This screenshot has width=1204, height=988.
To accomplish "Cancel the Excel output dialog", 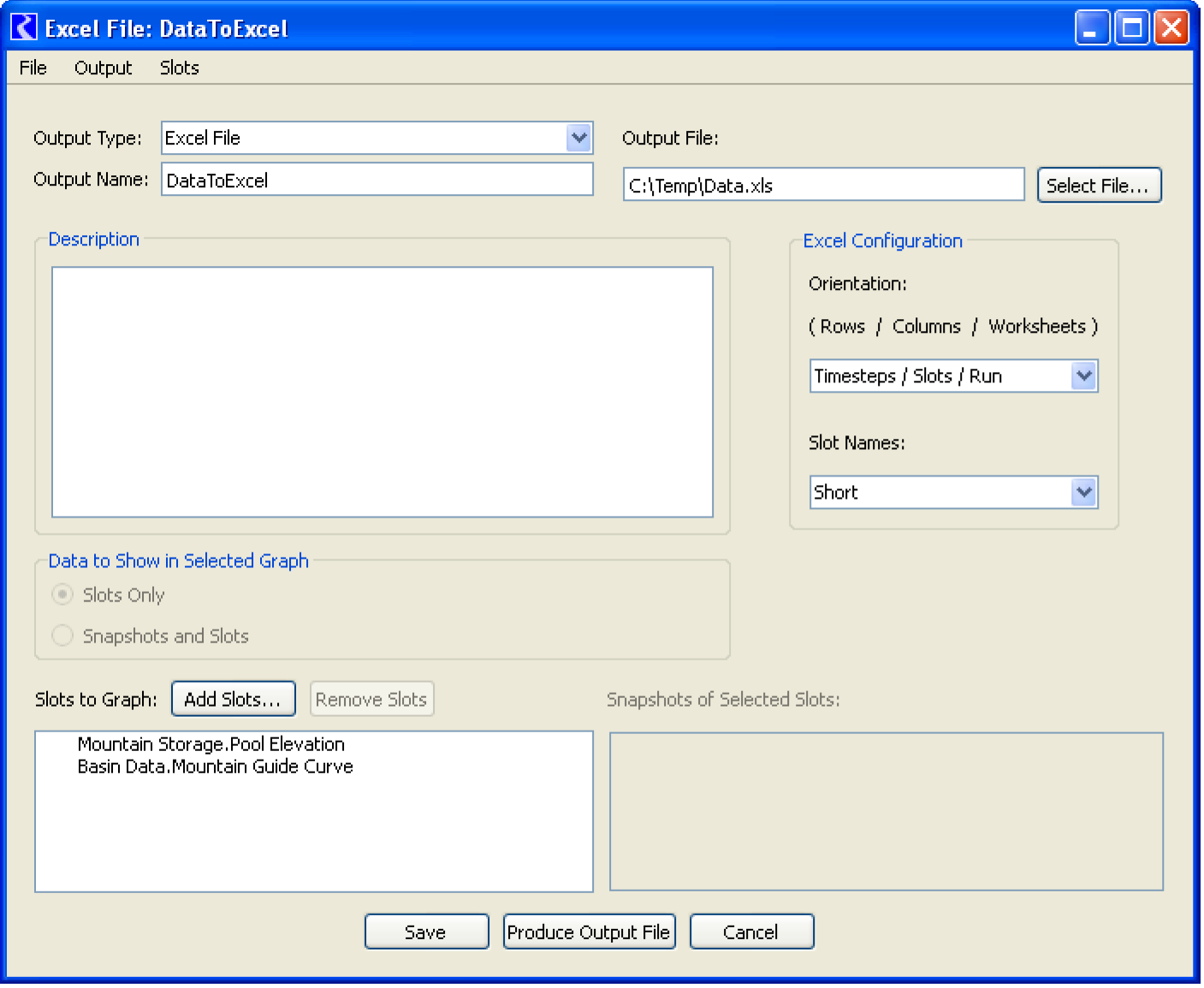I will (750, 932).
